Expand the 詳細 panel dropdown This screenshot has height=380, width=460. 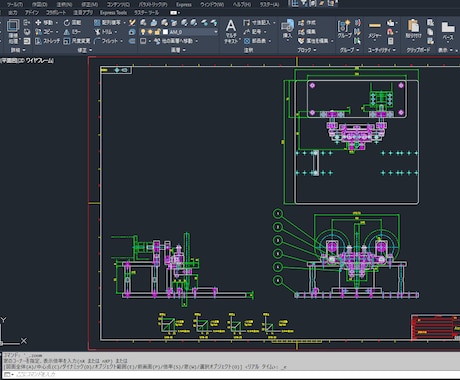18,50
